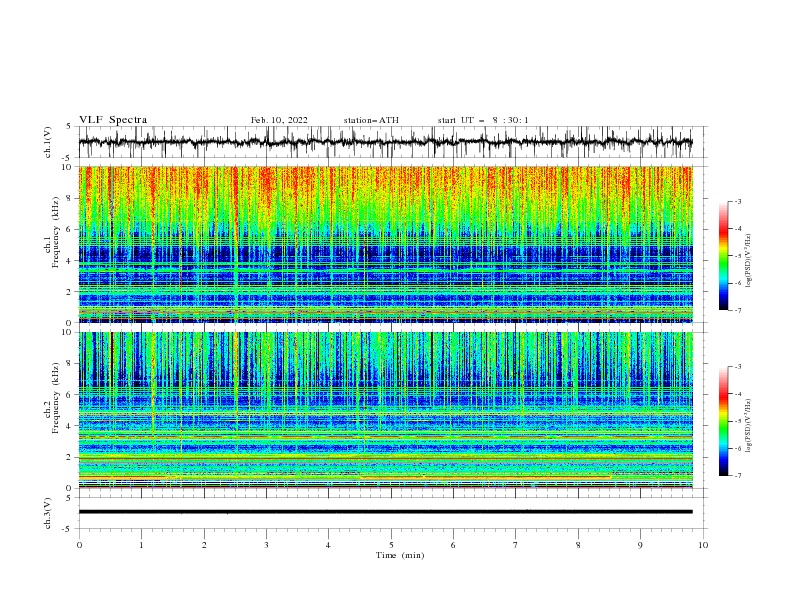Screen dimensions: 792x612
Task: Click the "6" minute tick on time axis
Action: [x=453, y=545]
